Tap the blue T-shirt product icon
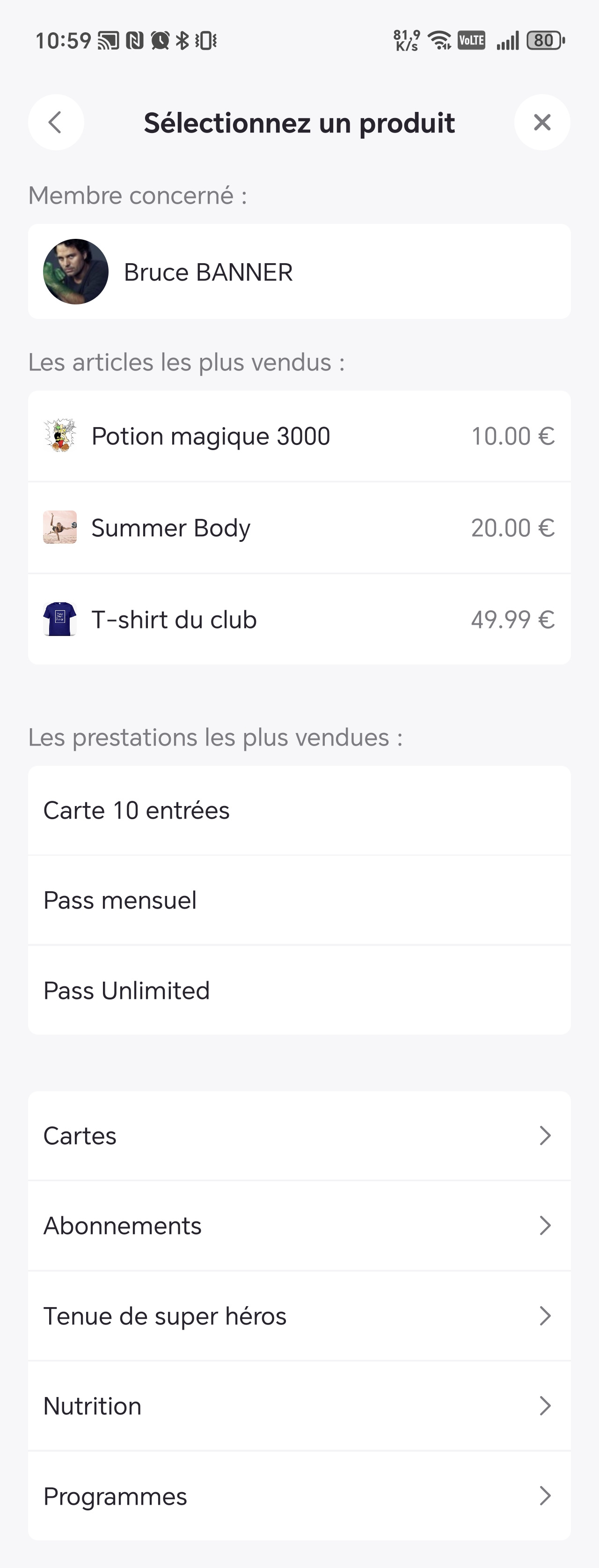 point(60,619)
